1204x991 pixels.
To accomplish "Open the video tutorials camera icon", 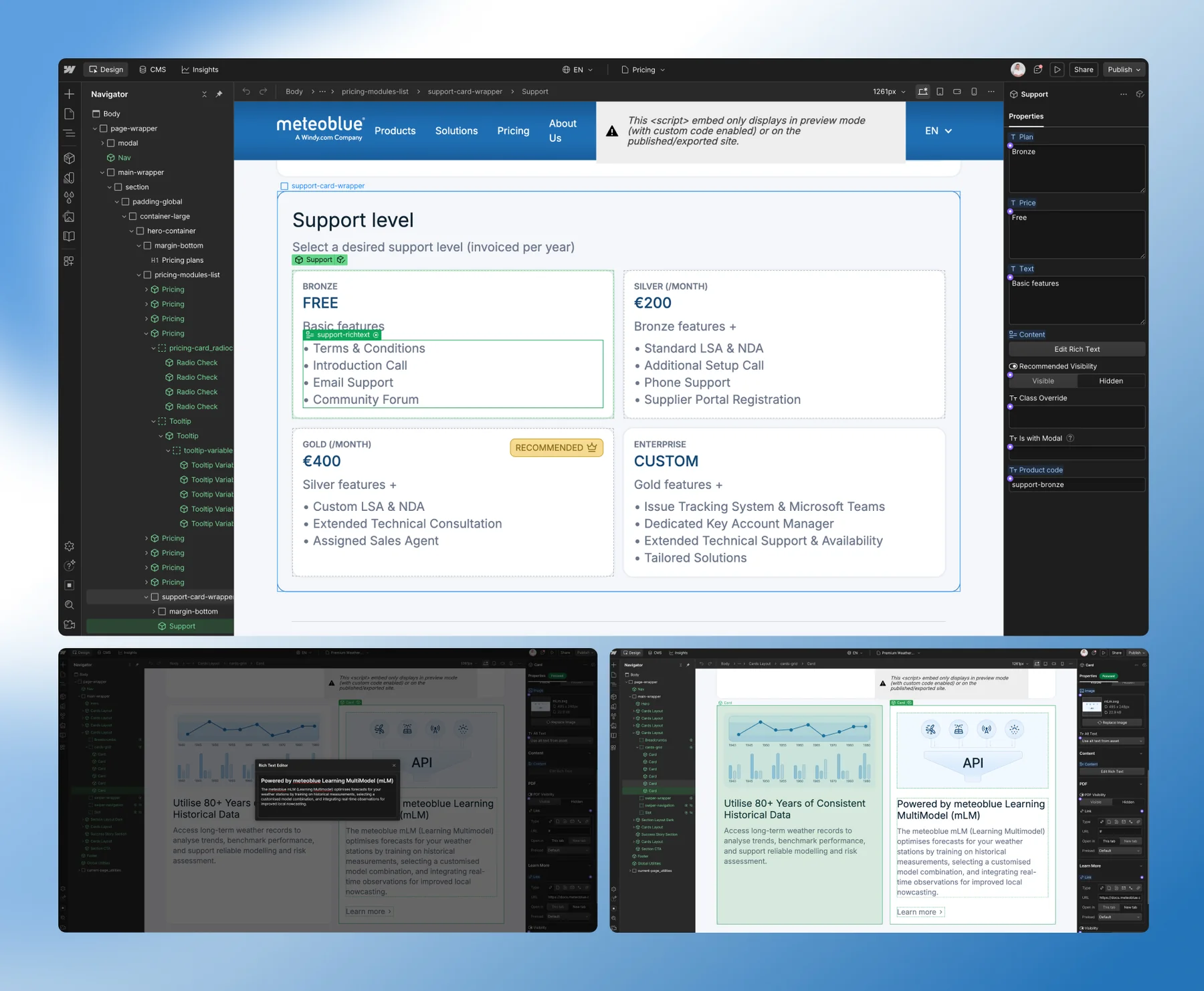I will click(x=70, y=625).
